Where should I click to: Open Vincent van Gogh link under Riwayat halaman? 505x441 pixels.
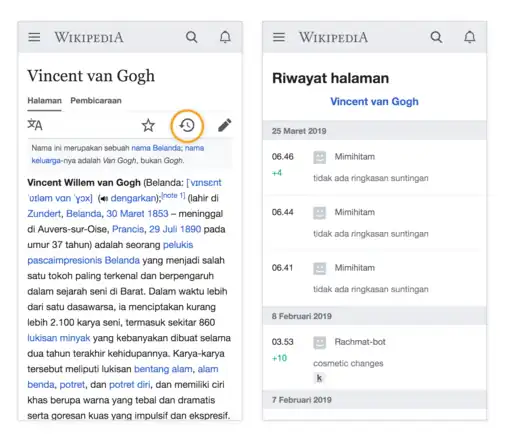(374, 101)
